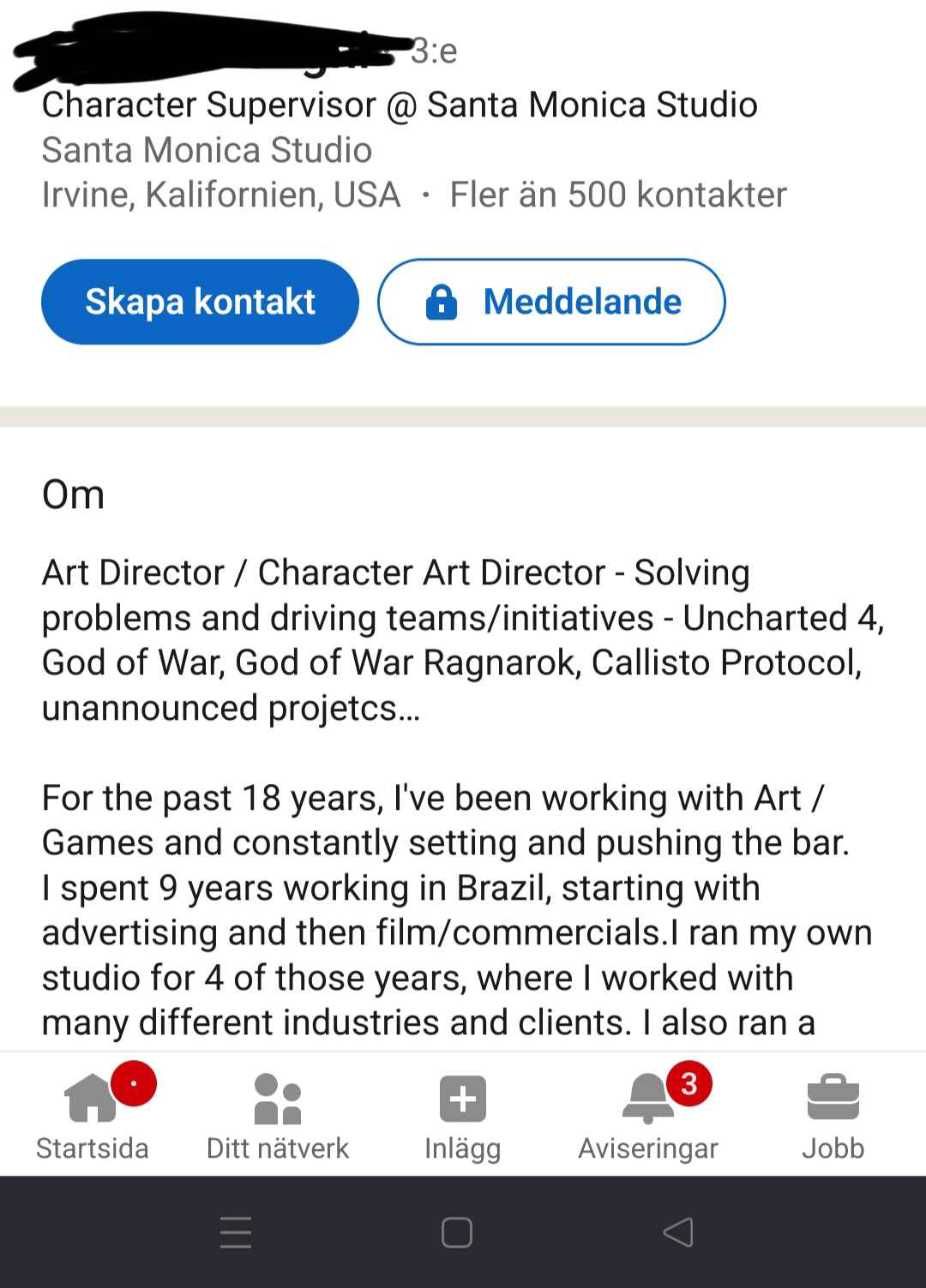Click the Skapa kontakt button
The height and width of the screenshot is (1288, 926).
coord(200,302)
